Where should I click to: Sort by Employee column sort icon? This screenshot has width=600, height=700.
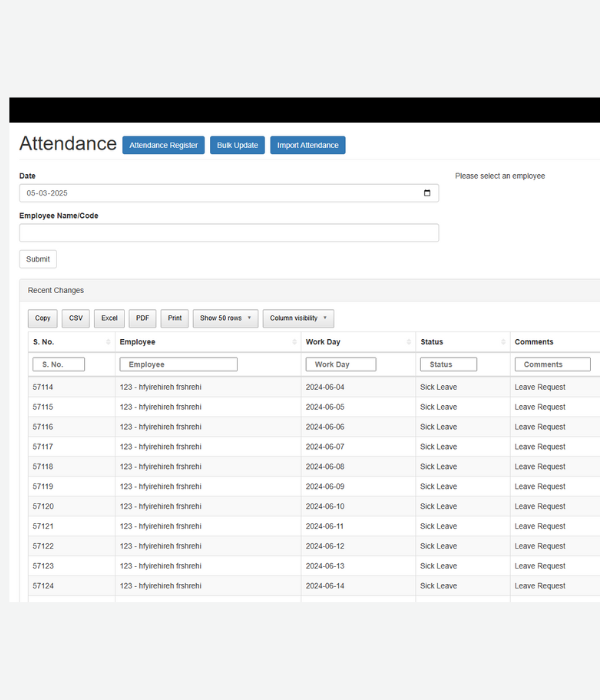[x=293, y=342]
